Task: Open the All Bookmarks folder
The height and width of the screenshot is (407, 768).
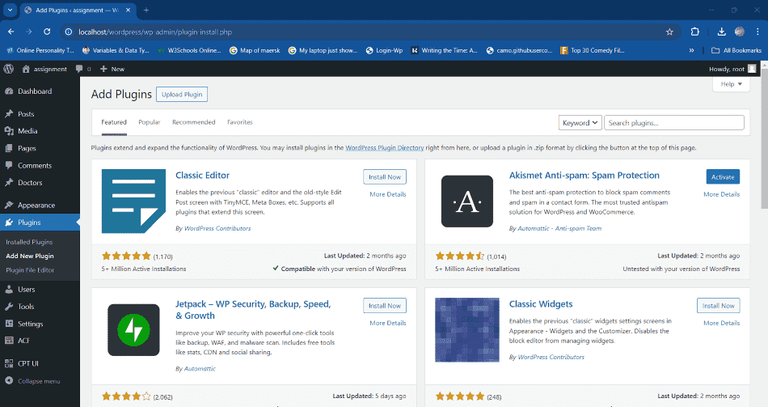Action: pyautogui.click(x=736, y=50)
